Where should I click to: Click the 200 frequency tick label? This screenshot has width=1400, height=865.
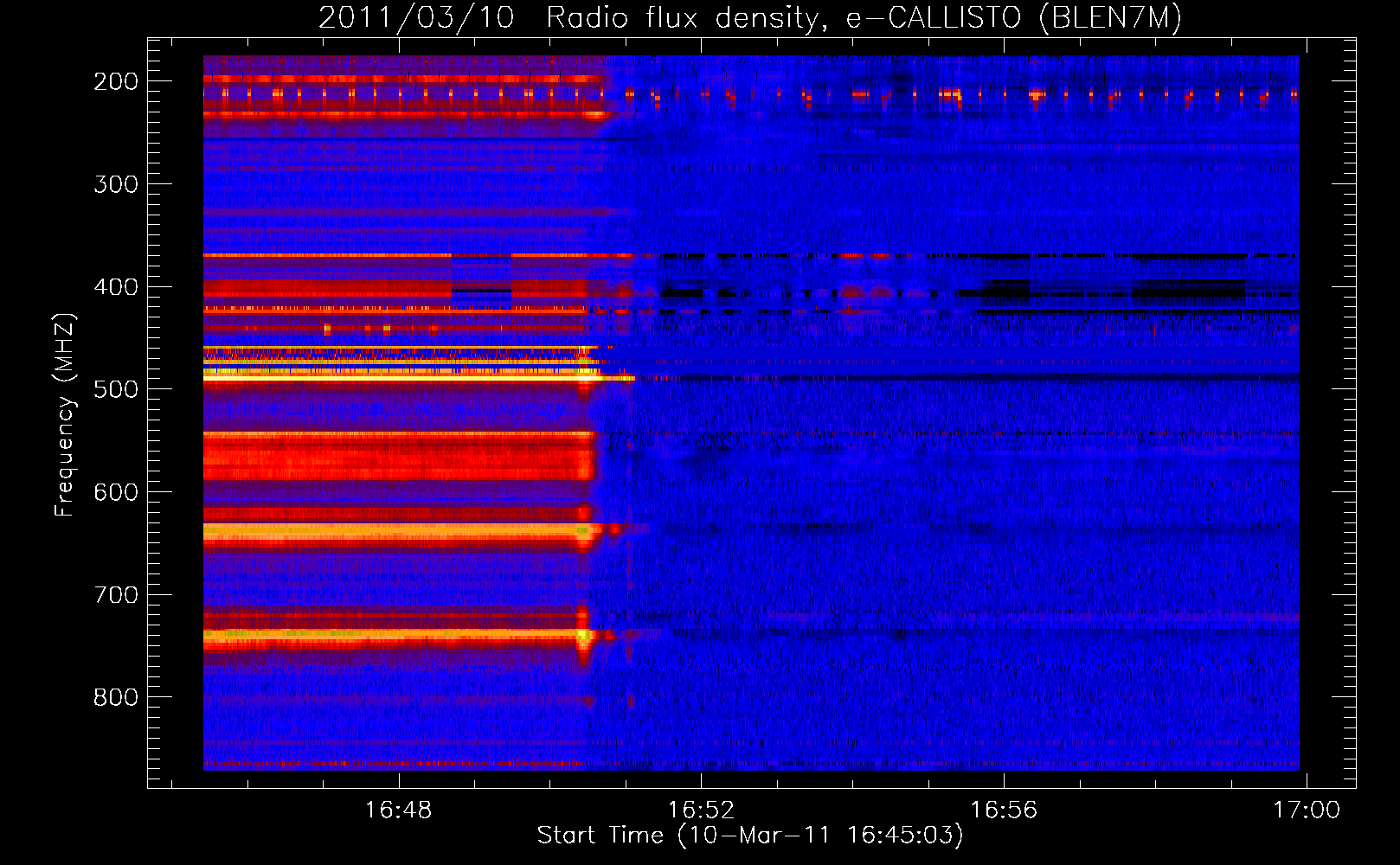(116, 81)
